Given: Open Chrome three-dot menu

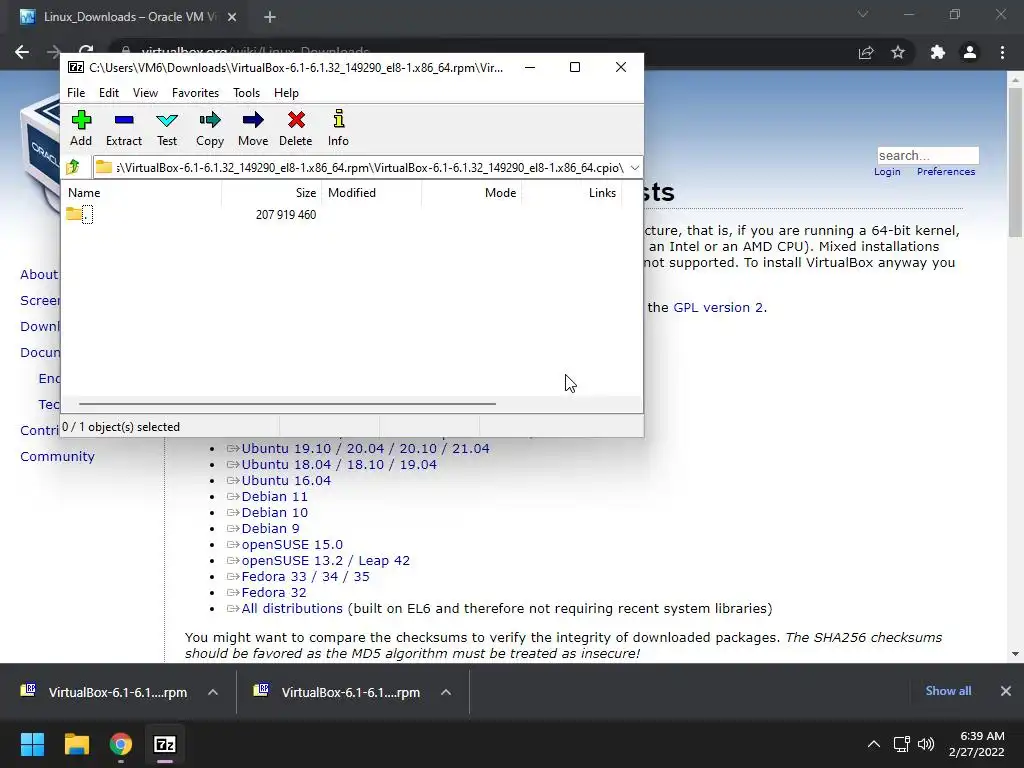Looking at the screenshot, I should pos(1002,52).
